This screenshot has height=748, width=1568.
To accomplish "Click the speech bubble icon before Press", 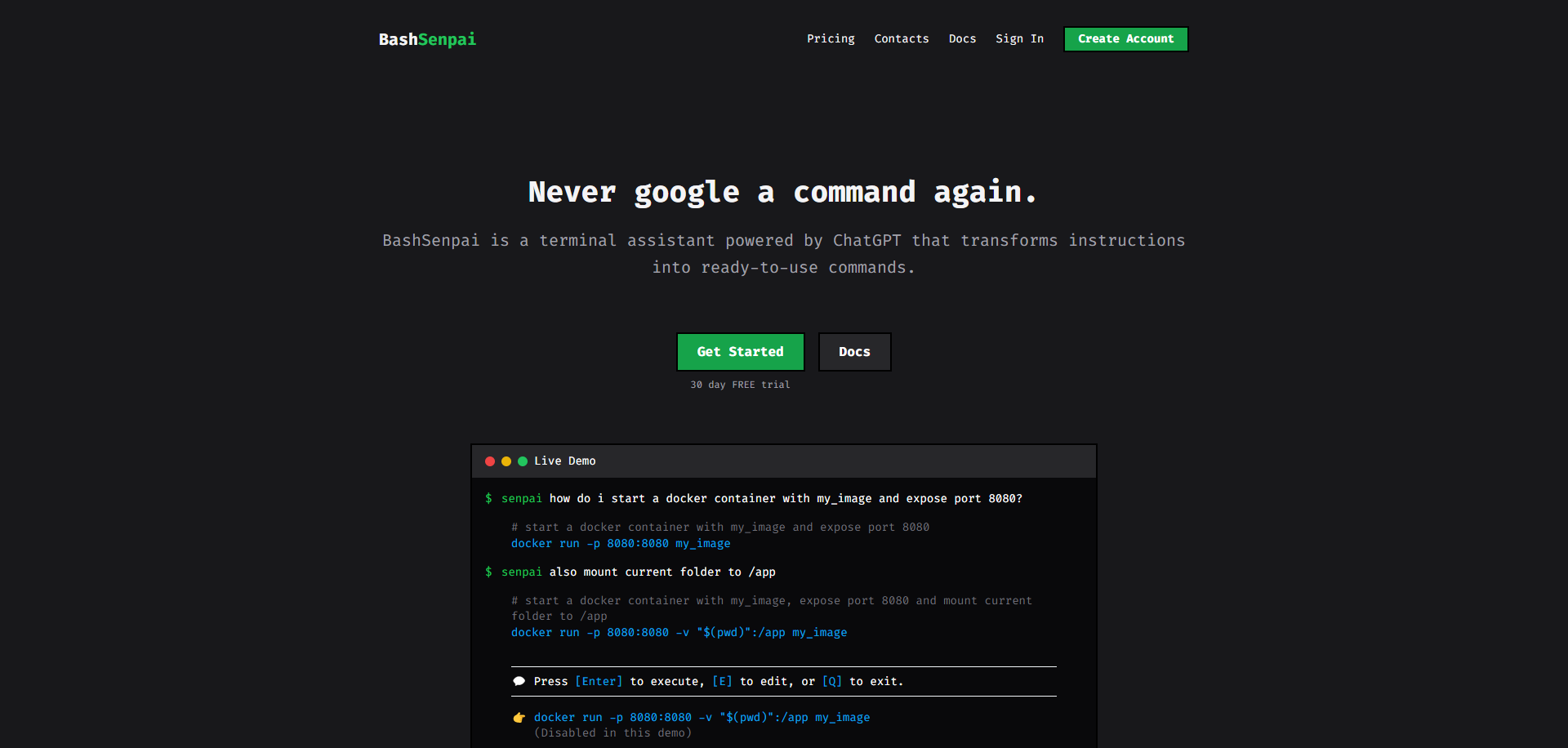I will (519, 681).
